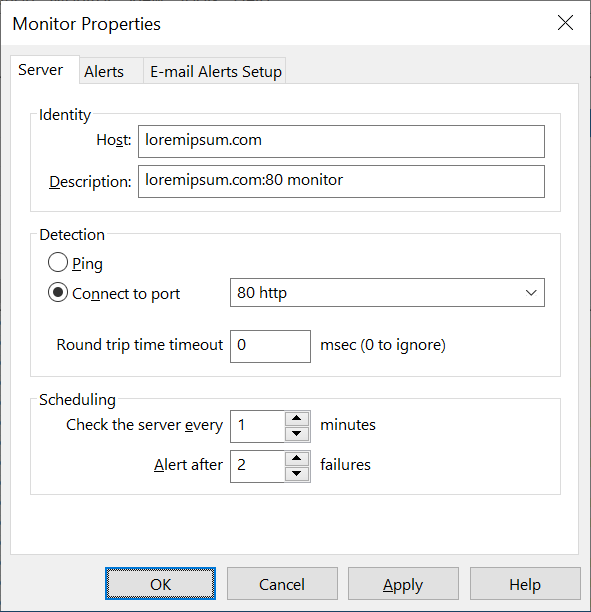
Task: Decrease Alert after failures with down arrow
Action: 297,473
